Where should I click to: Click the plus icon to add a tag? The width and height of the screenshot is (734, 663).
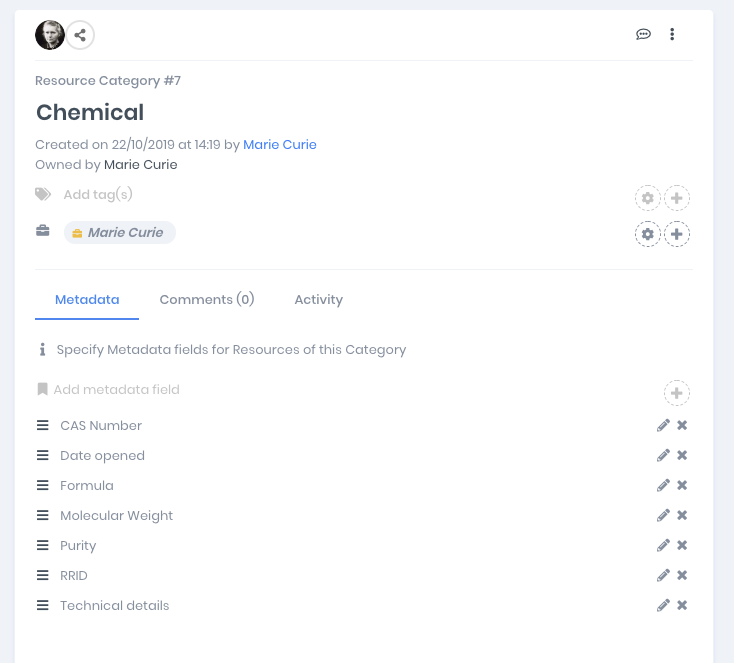pyautogui.click(x=677, y=198)
